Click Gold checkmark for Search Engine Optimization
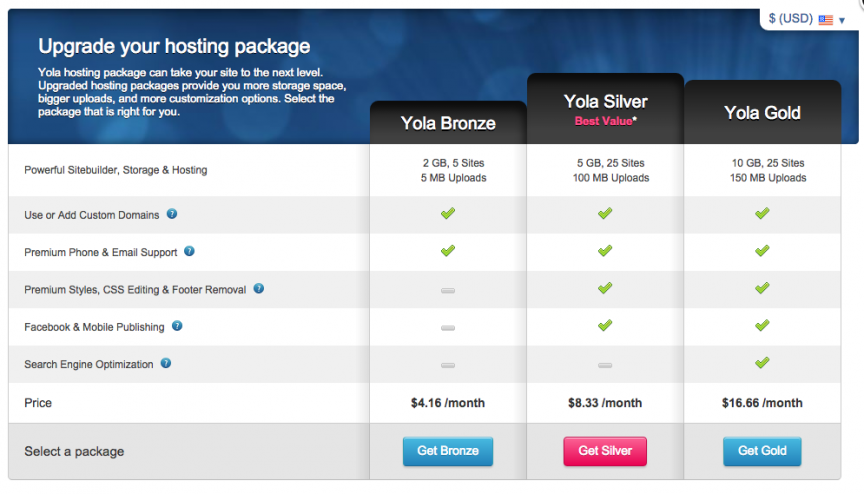Viewport: 864px width, 494px height. click(x=762, y=362)
